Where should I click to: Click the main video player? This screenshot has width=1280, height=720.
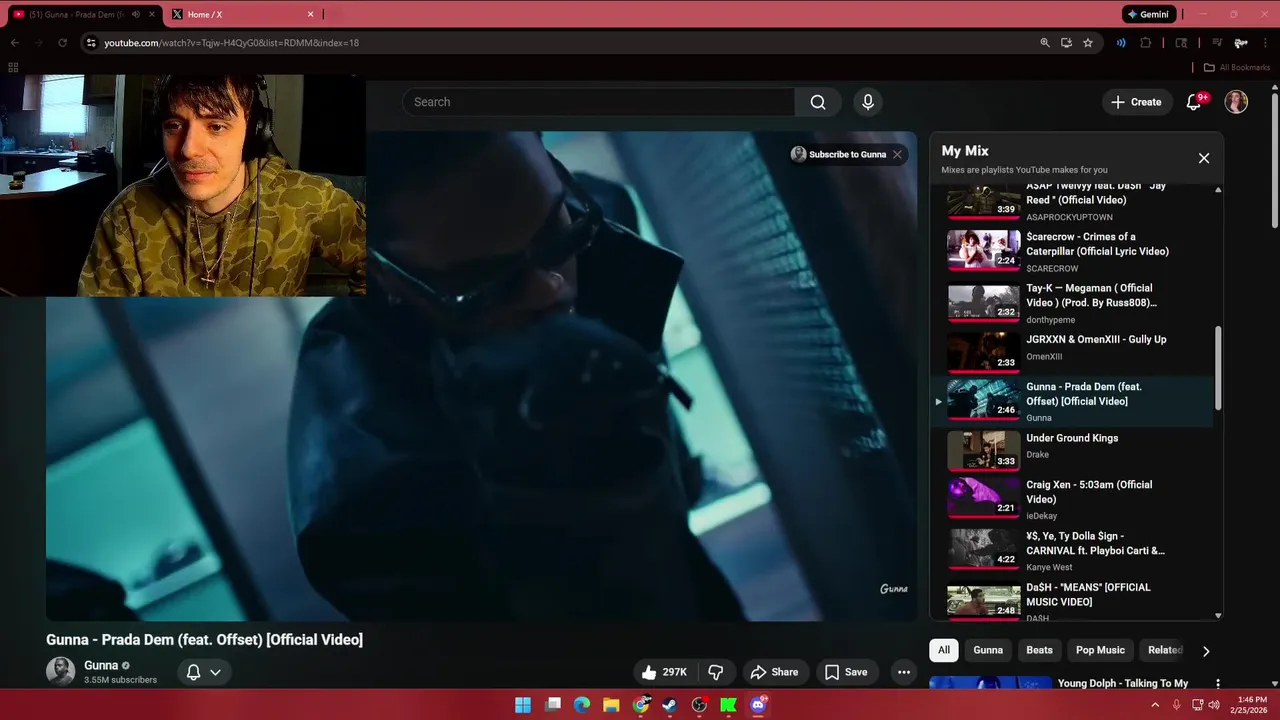pyautogui.click(x=481, y=376)
